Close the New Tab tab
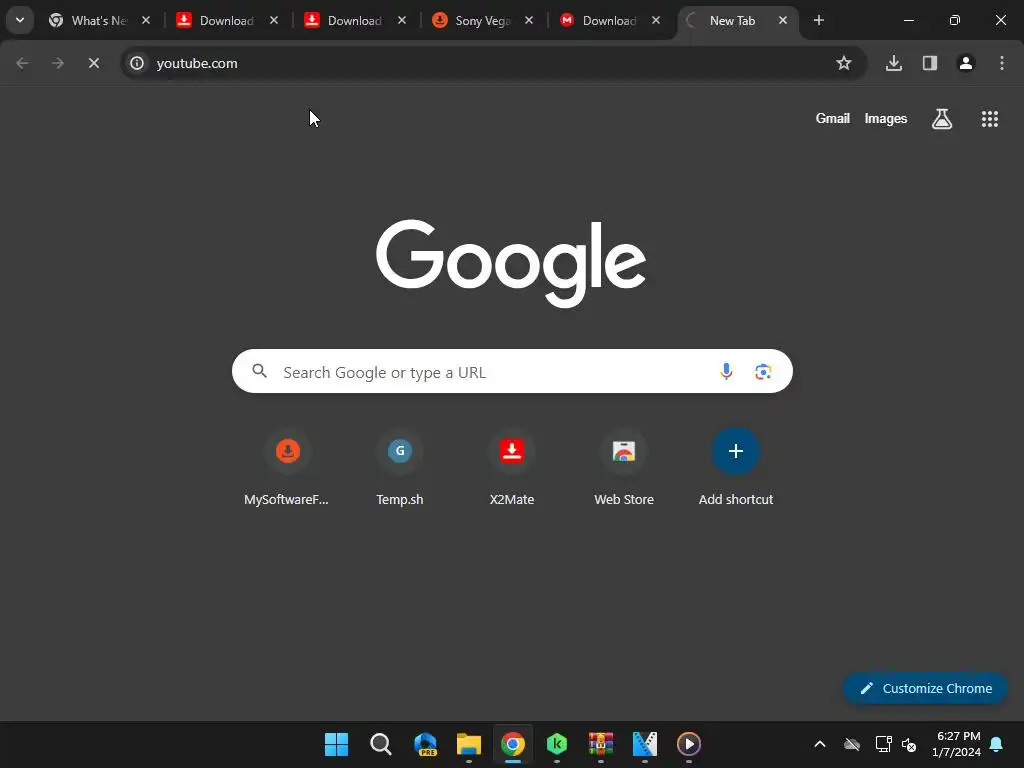 click(x=783, y=20)
